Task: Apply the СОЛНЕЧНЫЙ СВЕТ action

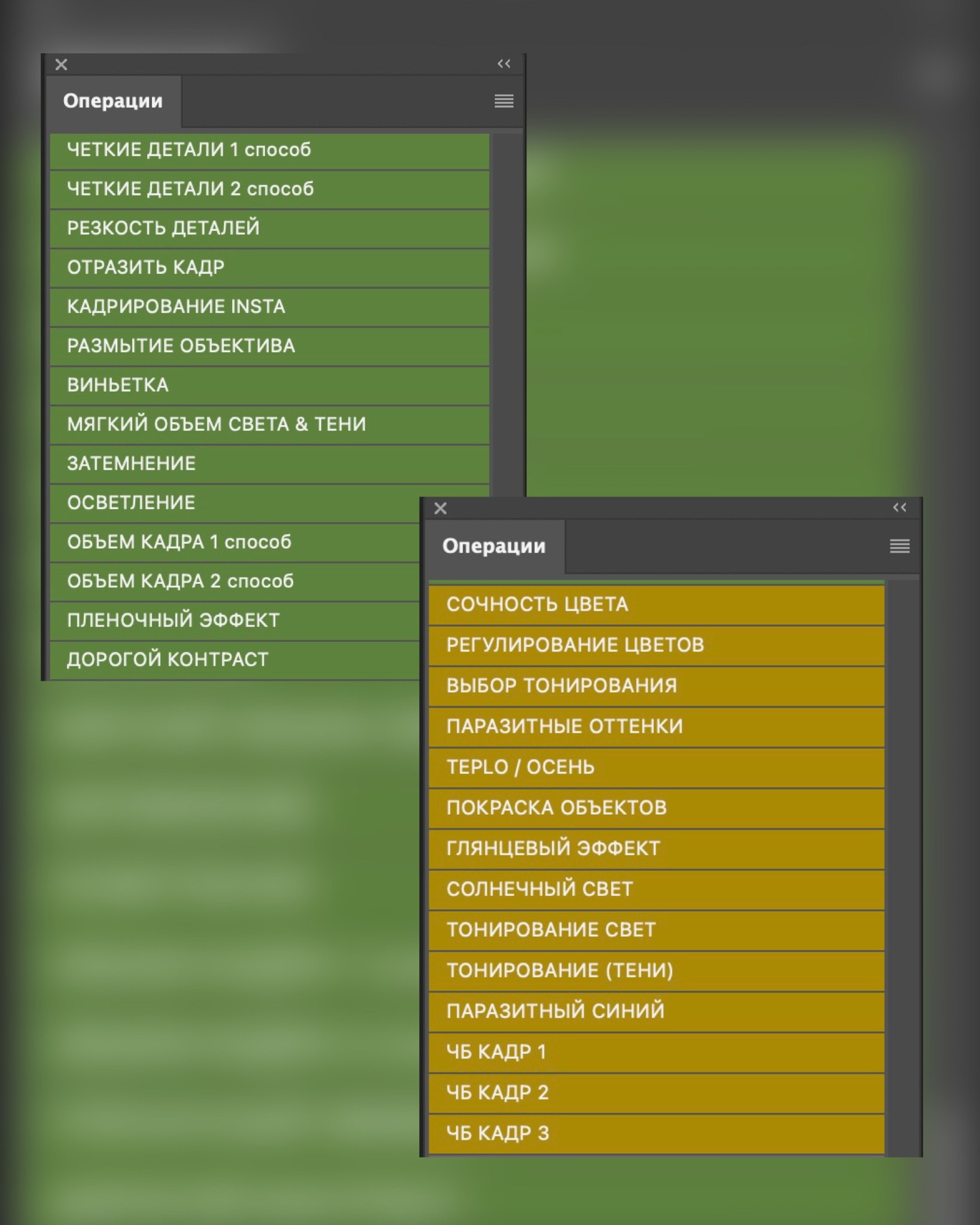Action: point(656,889)
